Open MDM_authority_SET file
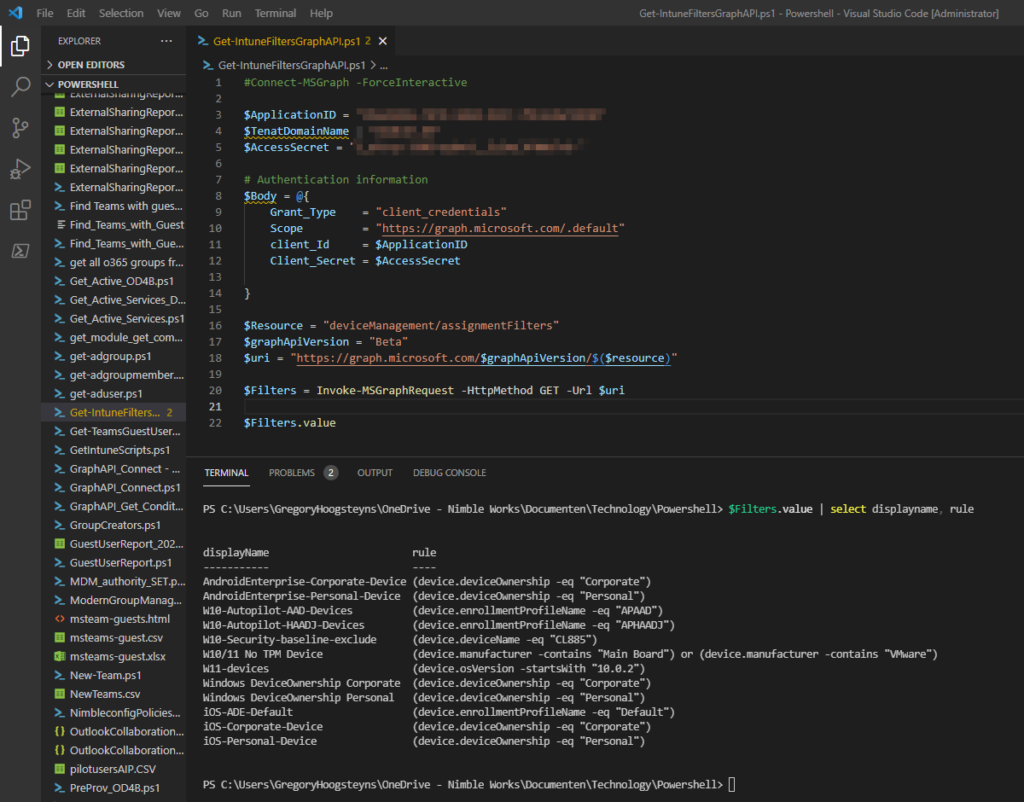Screen dimensions: 1024x802 pos(114,581)
